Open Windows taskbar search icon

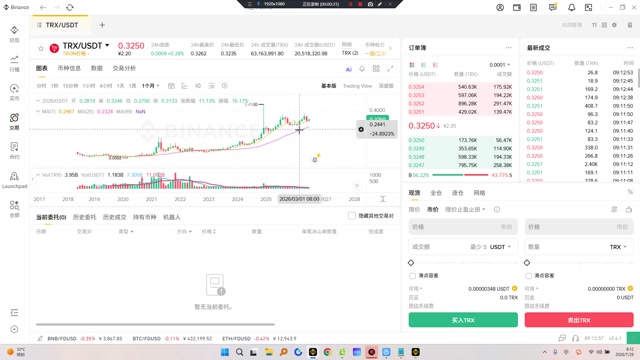[x=240, y=352]
